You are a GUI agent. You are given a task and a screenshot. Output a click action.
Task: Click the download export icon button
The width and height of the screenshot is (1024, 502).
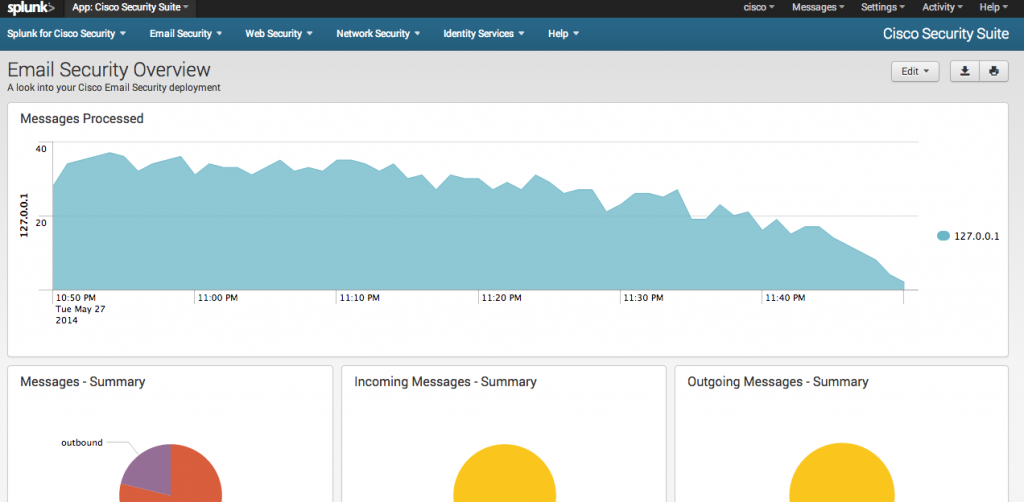click(964, 71)
